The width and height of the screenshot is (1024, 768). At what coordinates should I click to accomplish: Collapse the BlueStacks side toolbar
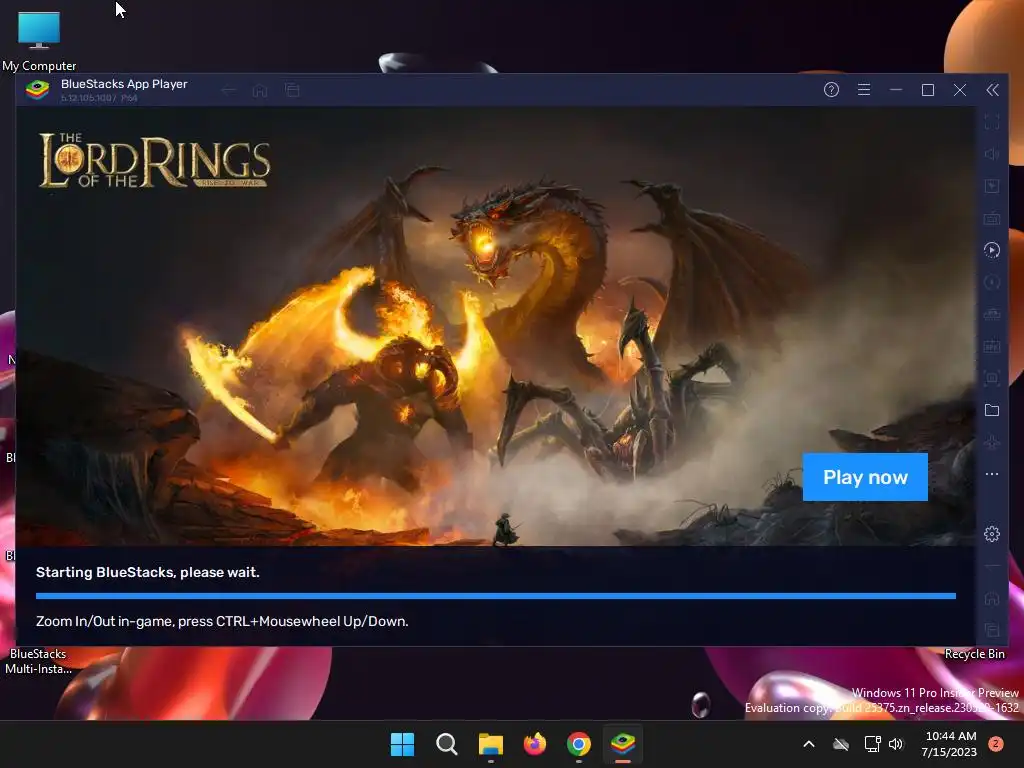point(992,89)
